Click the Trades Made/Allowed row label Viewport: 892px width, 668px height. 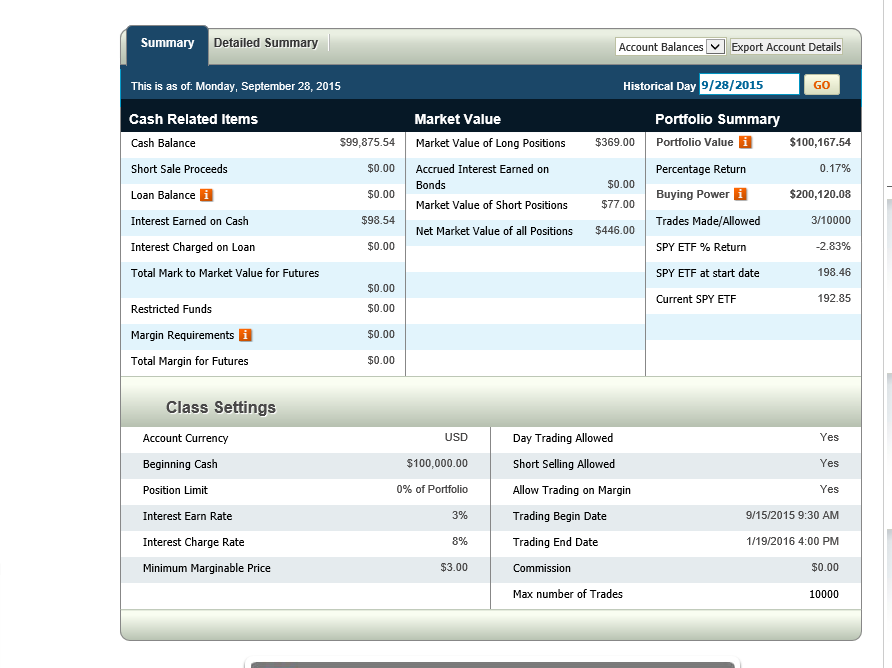coord(708,221)
